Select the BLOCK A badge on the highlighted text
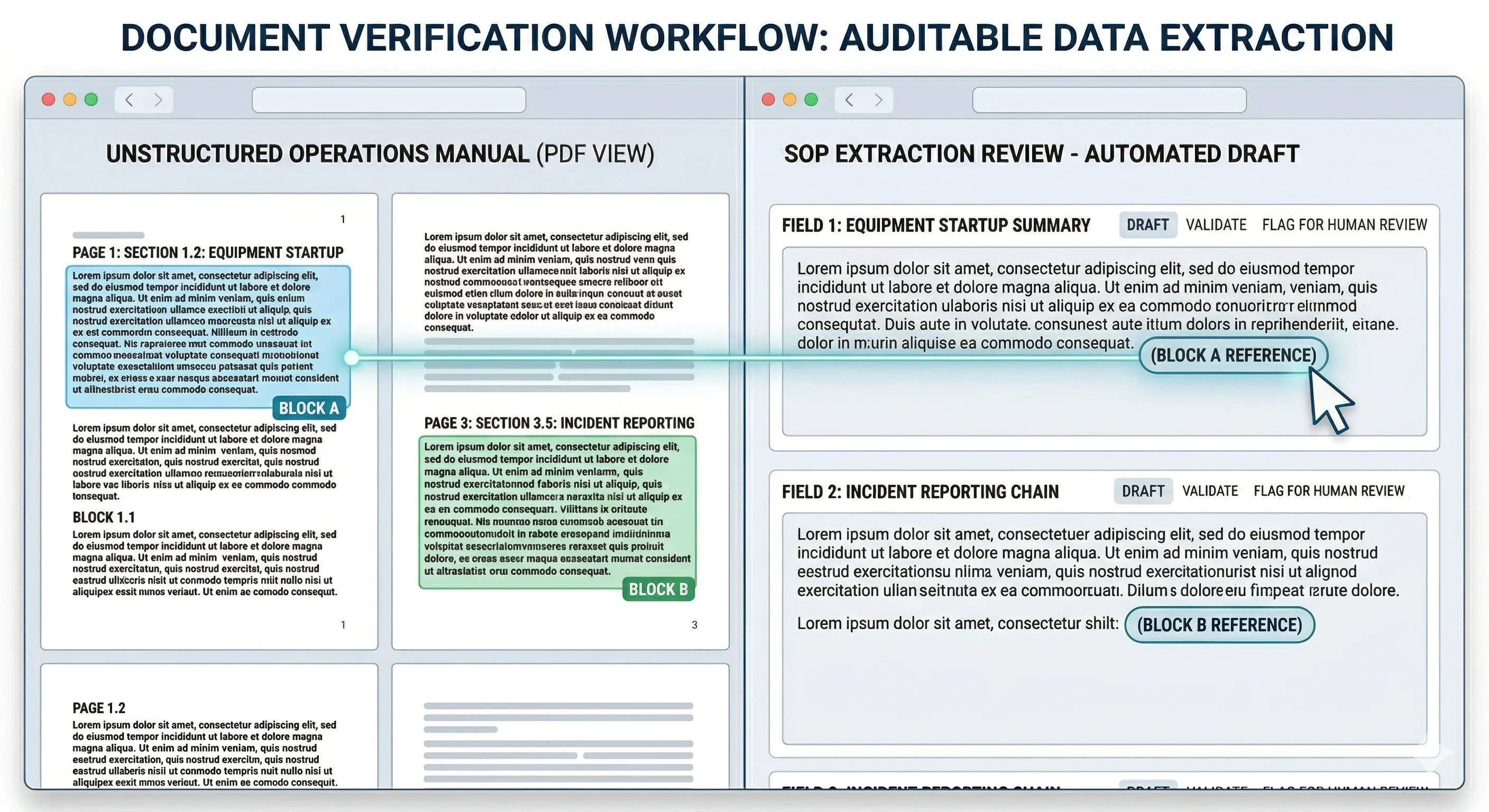This screenshot has height=812, width=1489. [x=310, y=408]
